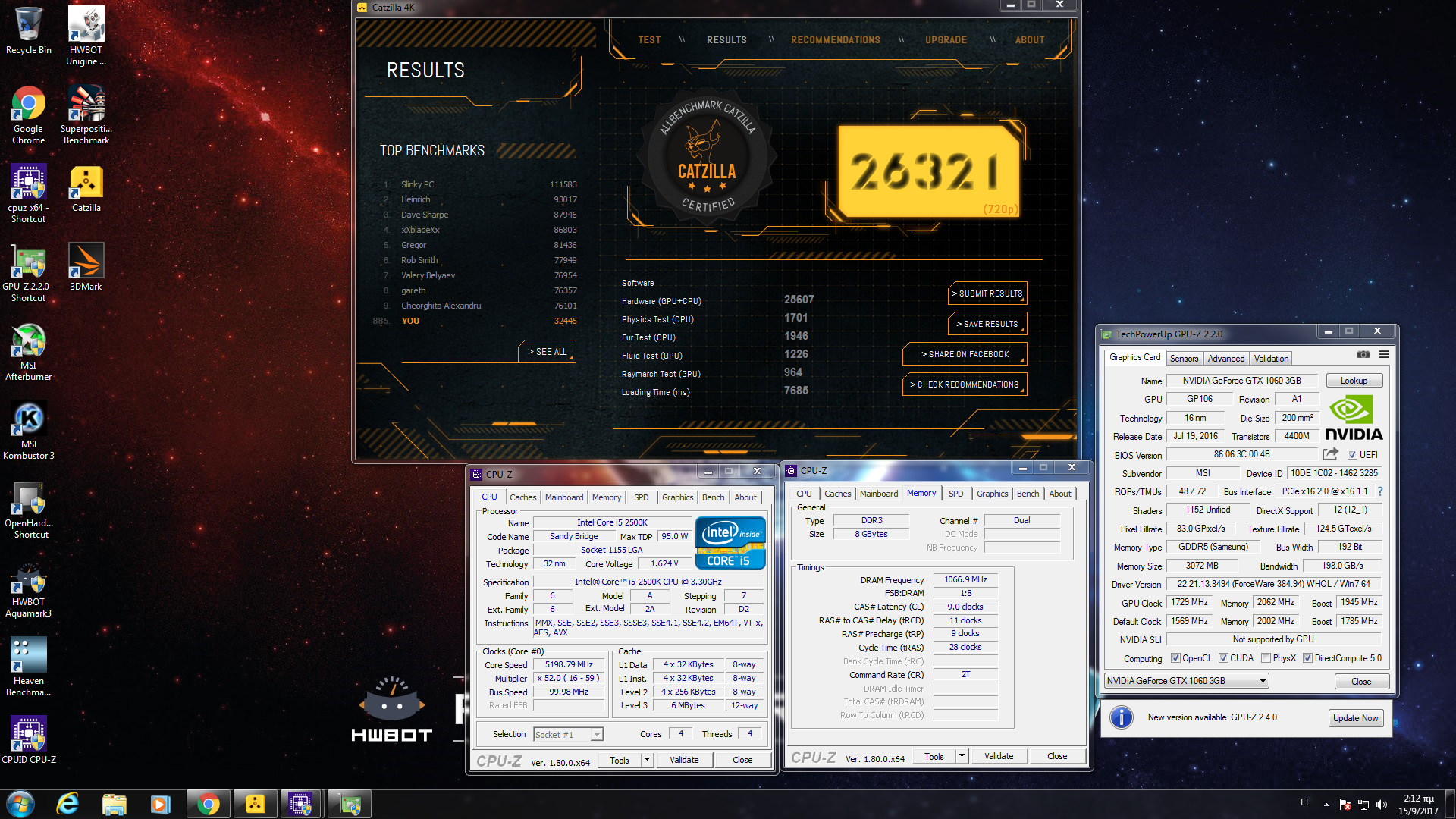Expand Tools dropdown arrow in left CPU-Z
This screenshot has width=1456, height=819.
tap(647, 760)
